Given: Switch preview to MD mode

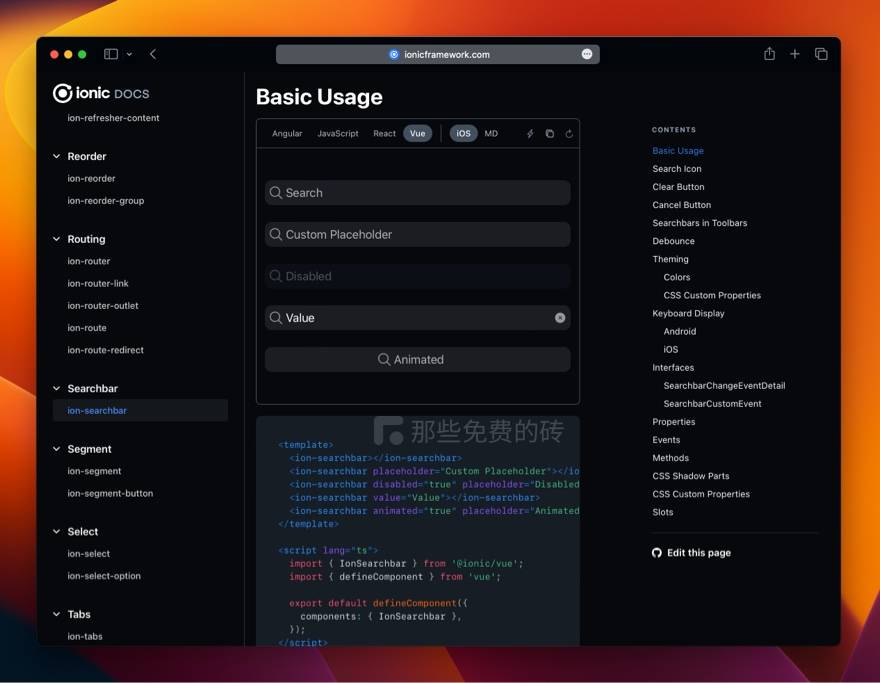Looking at the screenshot, I should [491, 134].
